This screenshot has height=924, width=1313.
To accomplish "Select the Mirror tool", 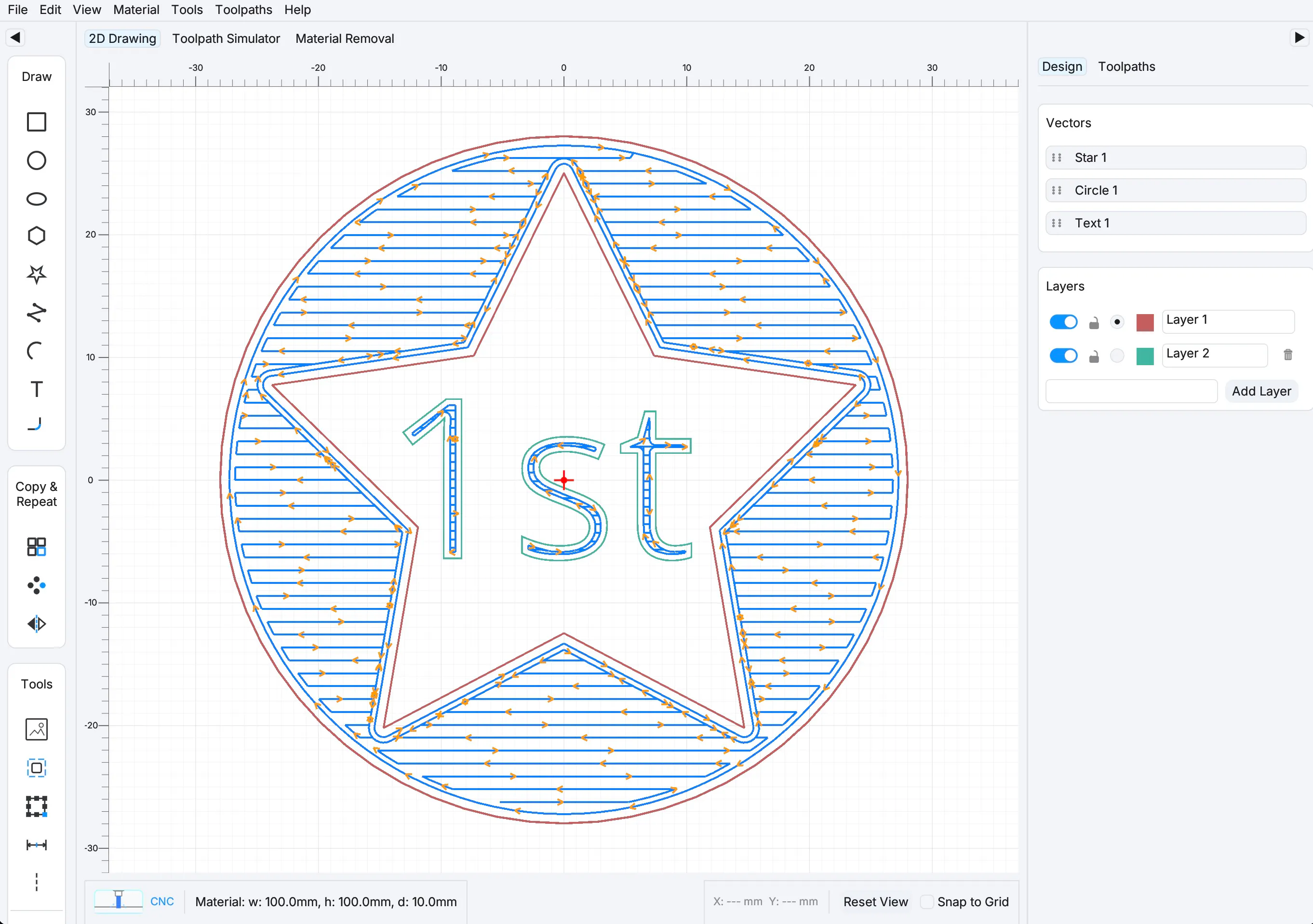I will coord(37,624).
